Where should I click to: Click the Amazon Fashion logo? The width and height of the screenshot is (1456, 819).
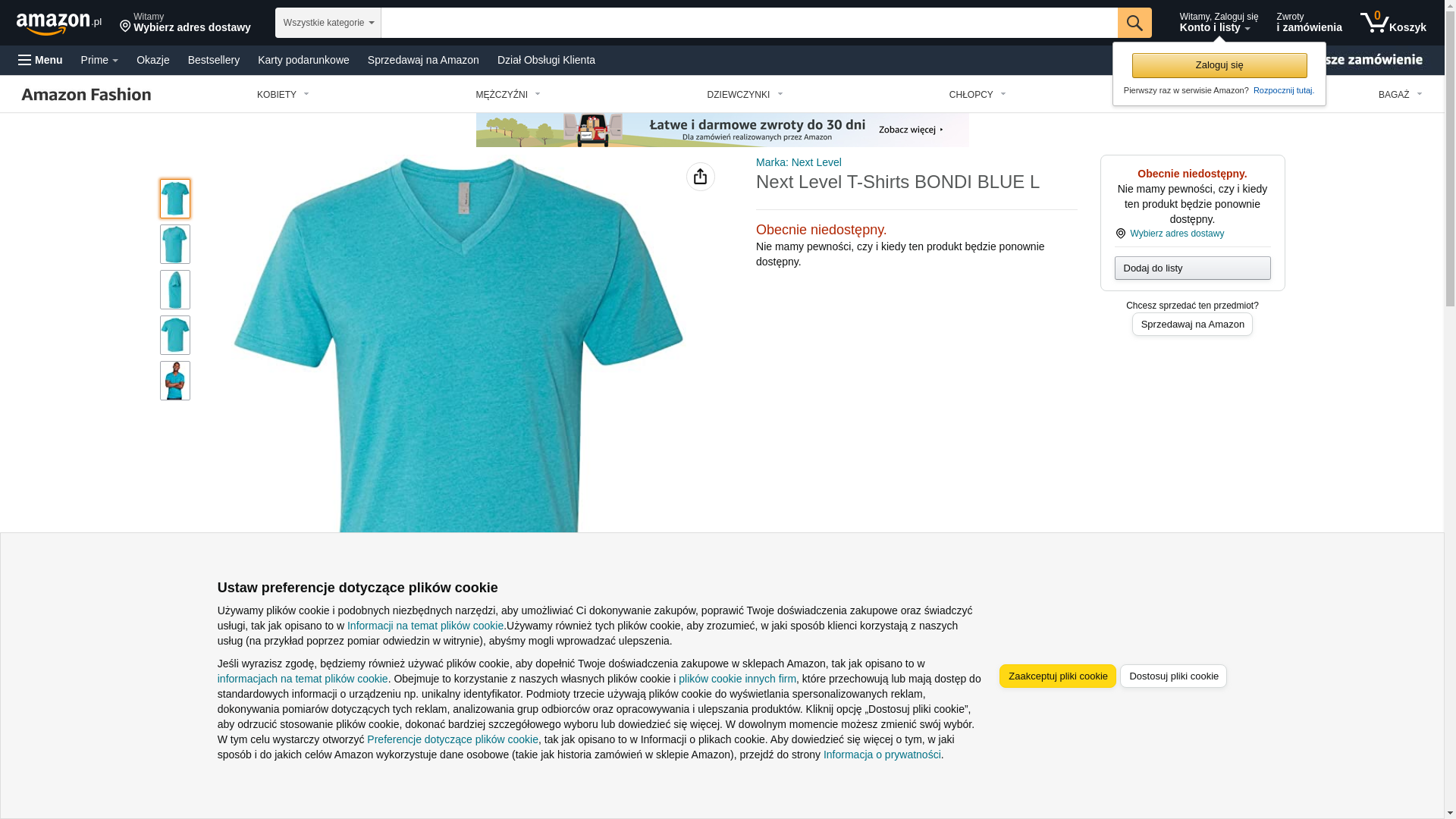pyautogui.click(x=86, y=94)
